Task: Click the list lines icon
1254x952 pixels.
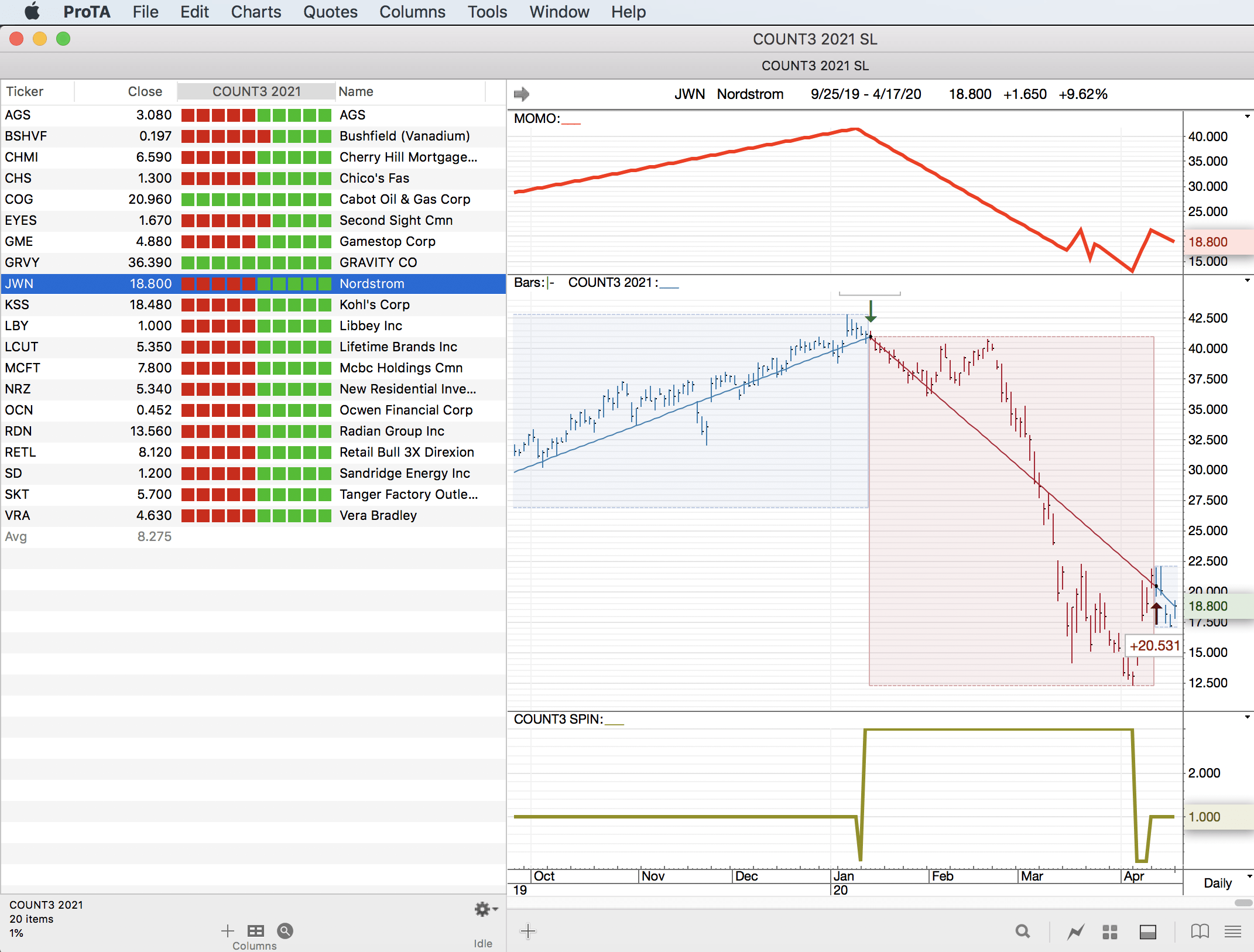Action: point(1233,932)
